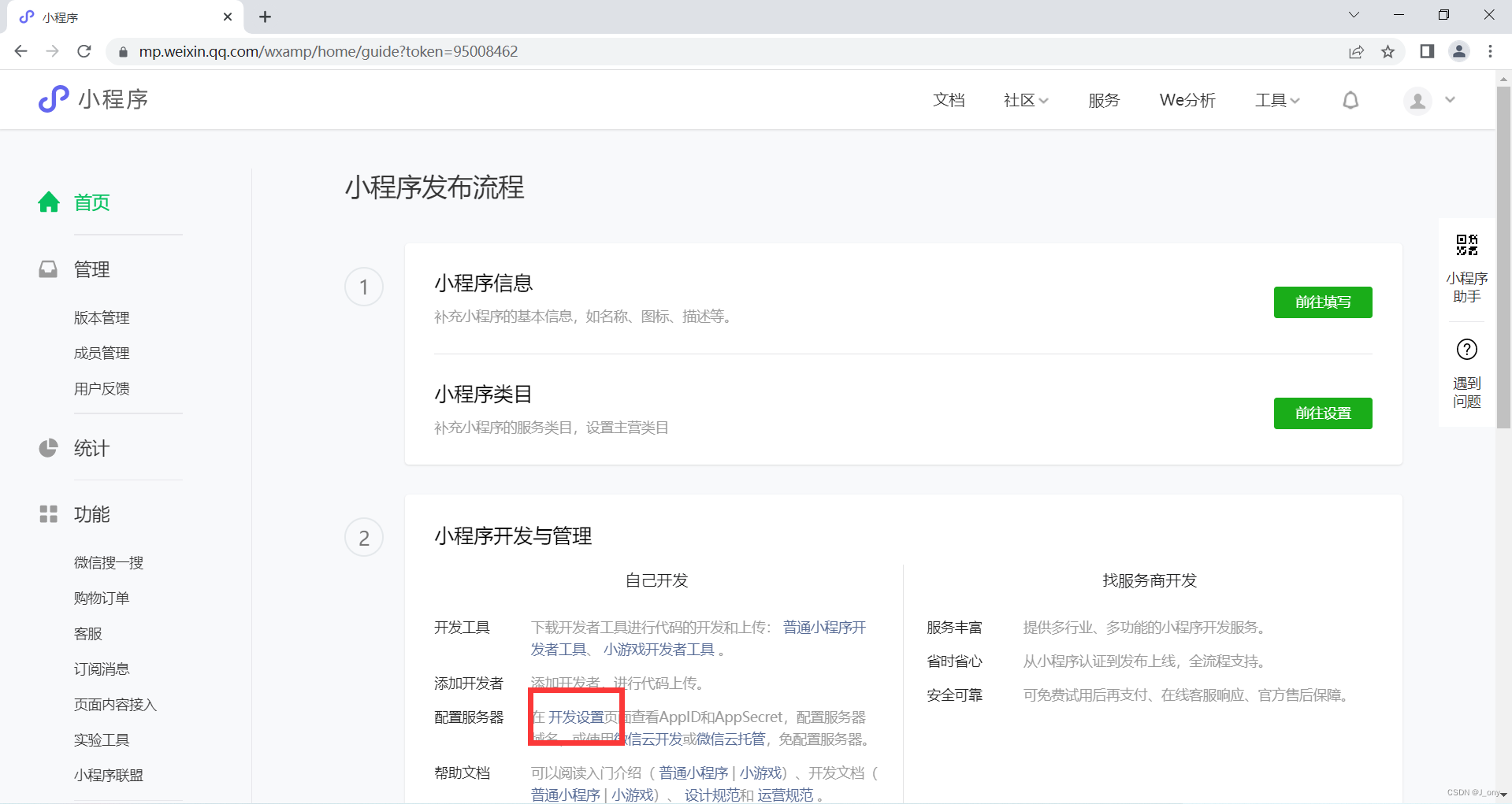Close the 小程序 browser tab
Viewport: 1512px width, 804px height.
(x=228, y=17)
